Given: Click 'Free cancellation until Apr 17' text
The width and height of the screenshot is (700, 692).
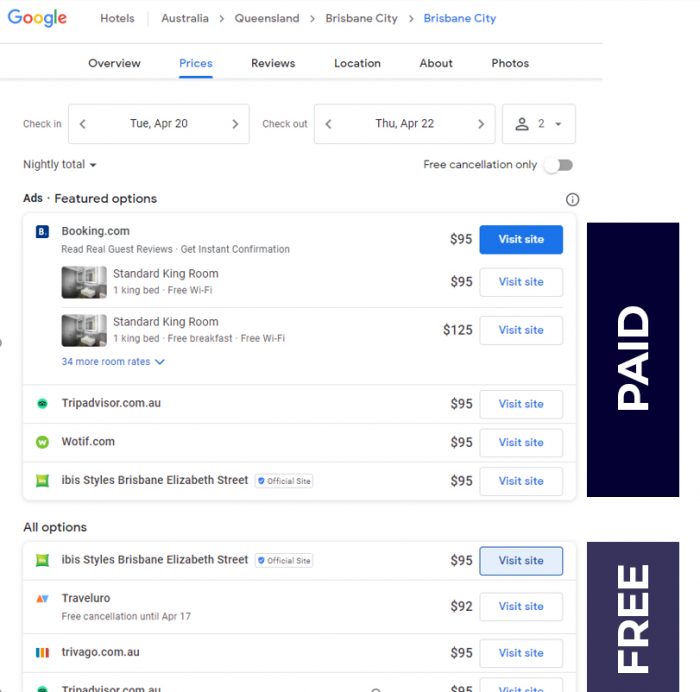Looking at the screenshot, I should (x=126, y=617).
